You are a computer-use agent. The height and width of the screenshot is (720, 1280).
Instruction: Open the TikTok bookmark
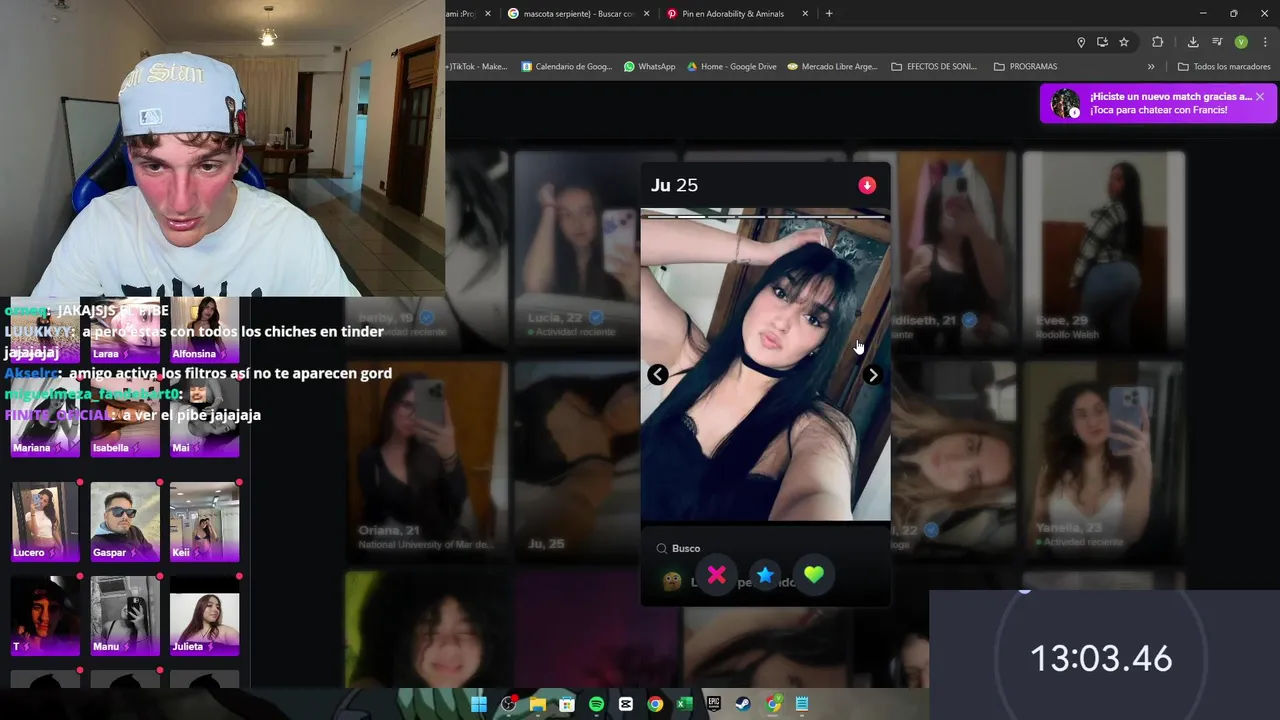pos(477,67)
